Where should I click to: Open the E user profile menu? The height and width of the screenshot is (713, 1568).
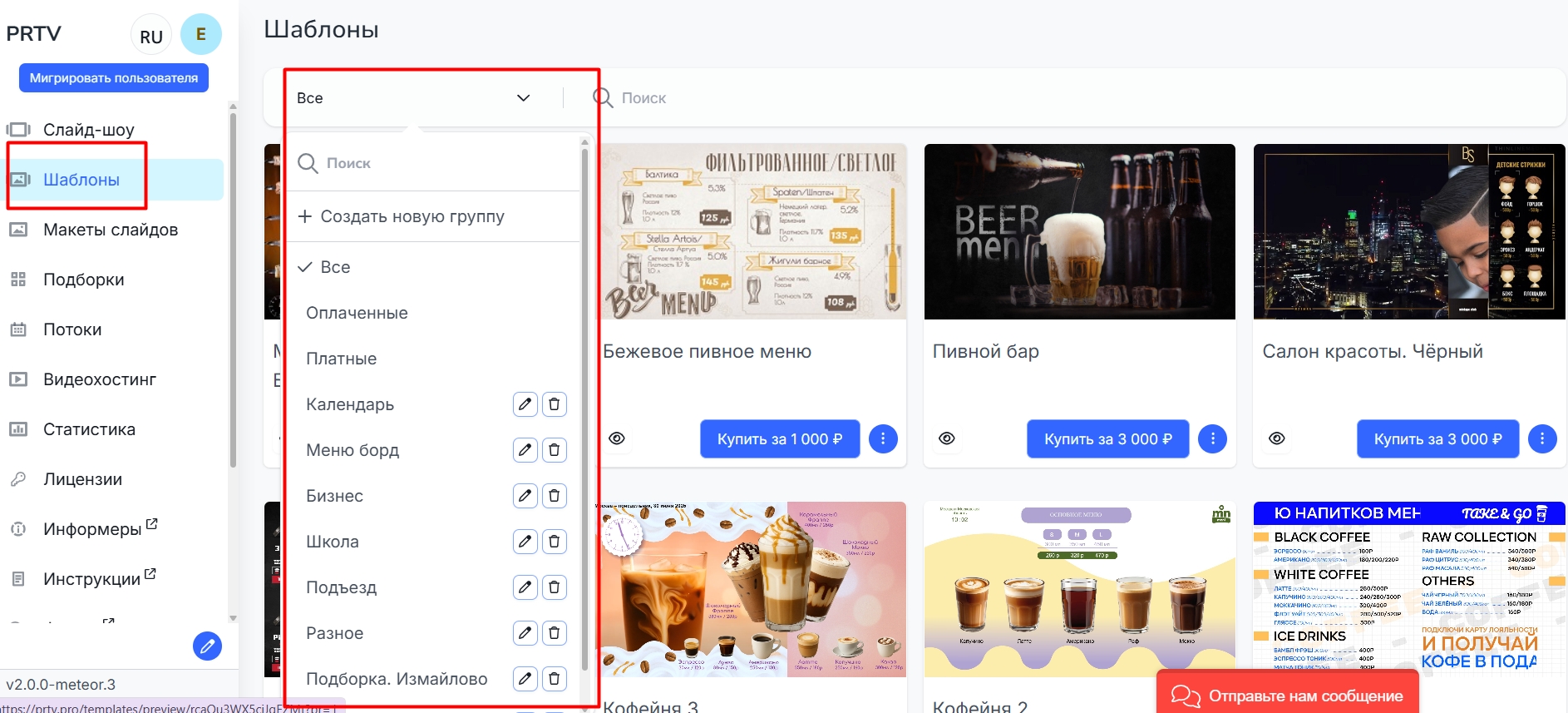pyautogui.click(x=200, y=34)
